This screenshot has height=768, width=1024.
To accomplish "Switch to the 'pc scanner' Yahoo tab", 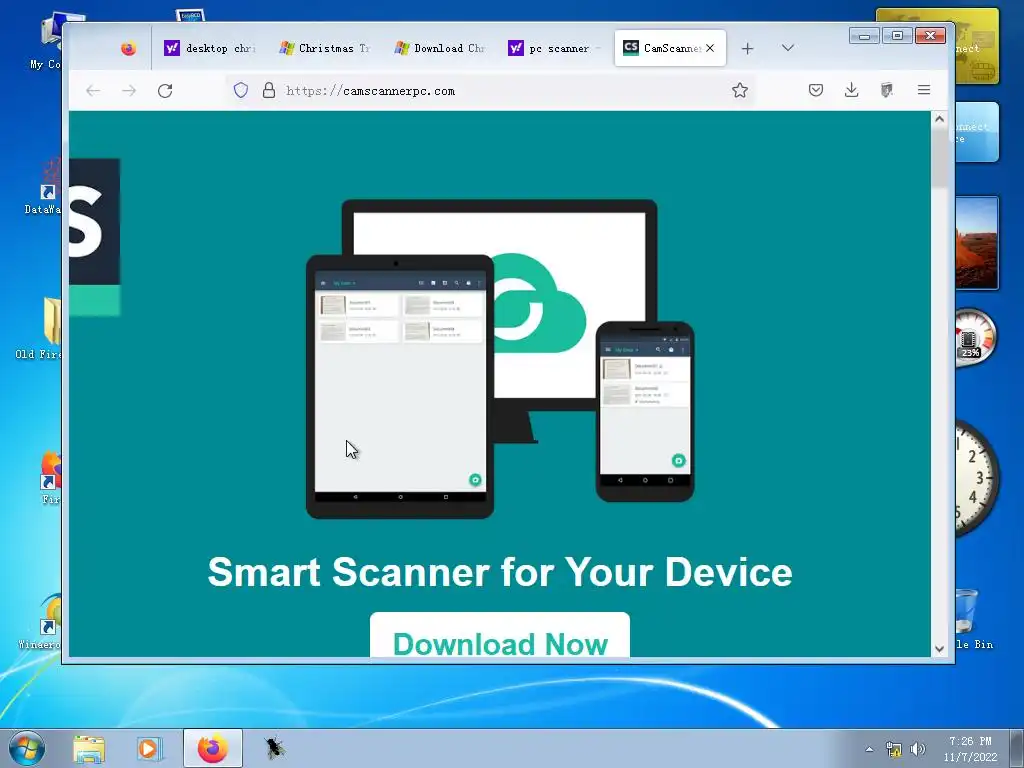I will [x=555, y=48].
